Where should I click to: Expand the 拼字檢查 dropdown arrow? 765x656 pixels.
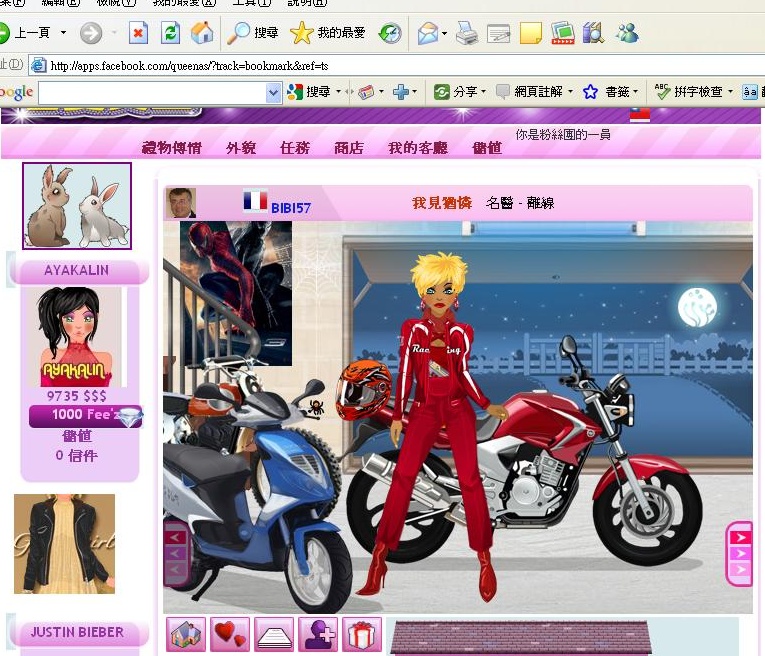click(730, 92)
